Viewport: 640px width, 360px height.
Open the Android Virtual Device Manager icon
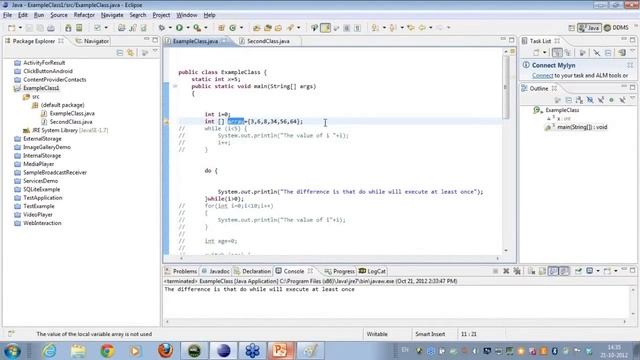79,28
